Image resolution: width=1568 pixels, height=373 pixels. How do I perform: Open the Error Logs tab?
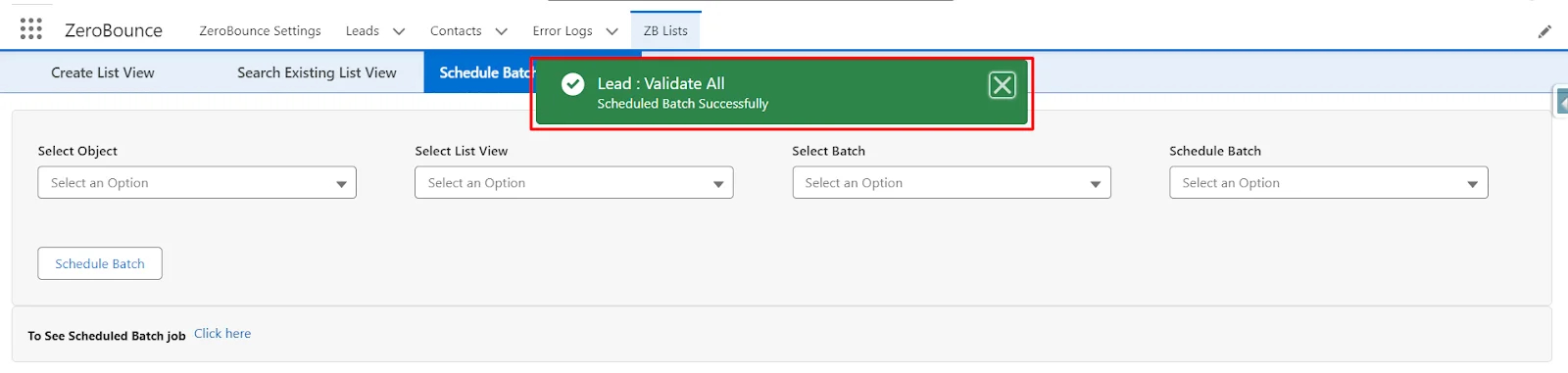pyautogui.click(x=563, y=30)
